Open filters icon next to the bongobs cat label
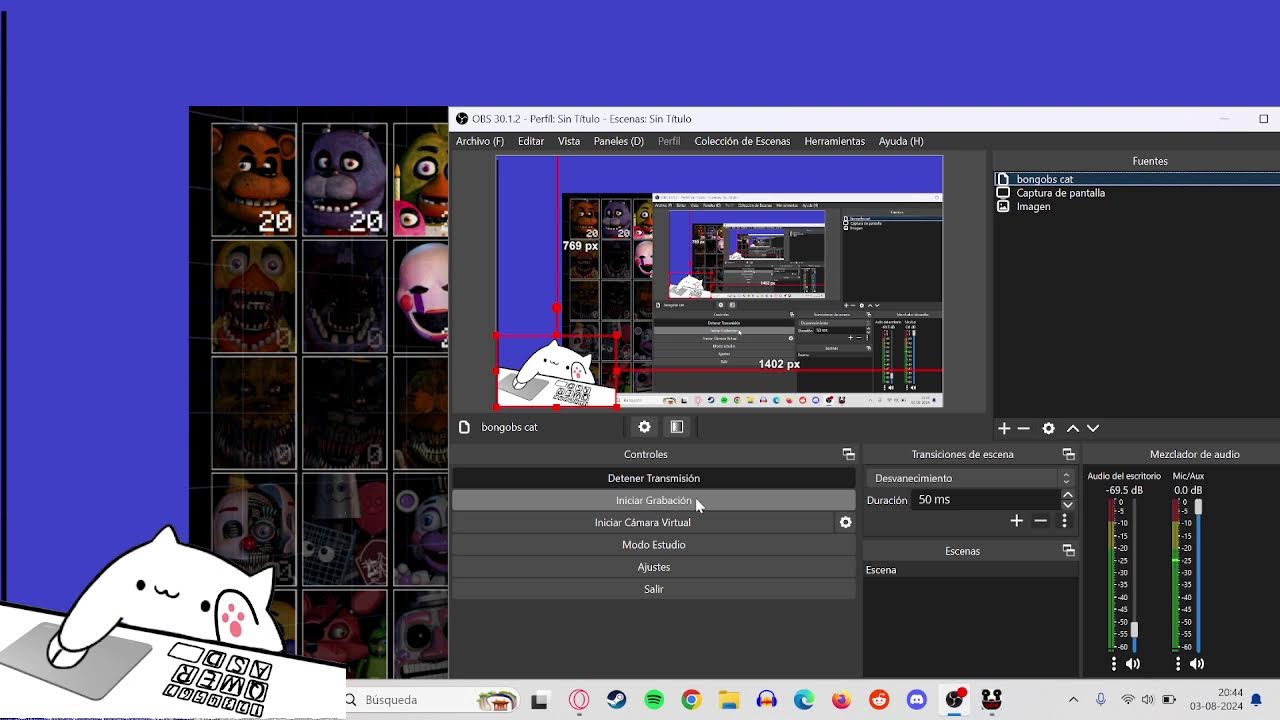The width and height of the screenshot is (1280, 720). [677, 427]
